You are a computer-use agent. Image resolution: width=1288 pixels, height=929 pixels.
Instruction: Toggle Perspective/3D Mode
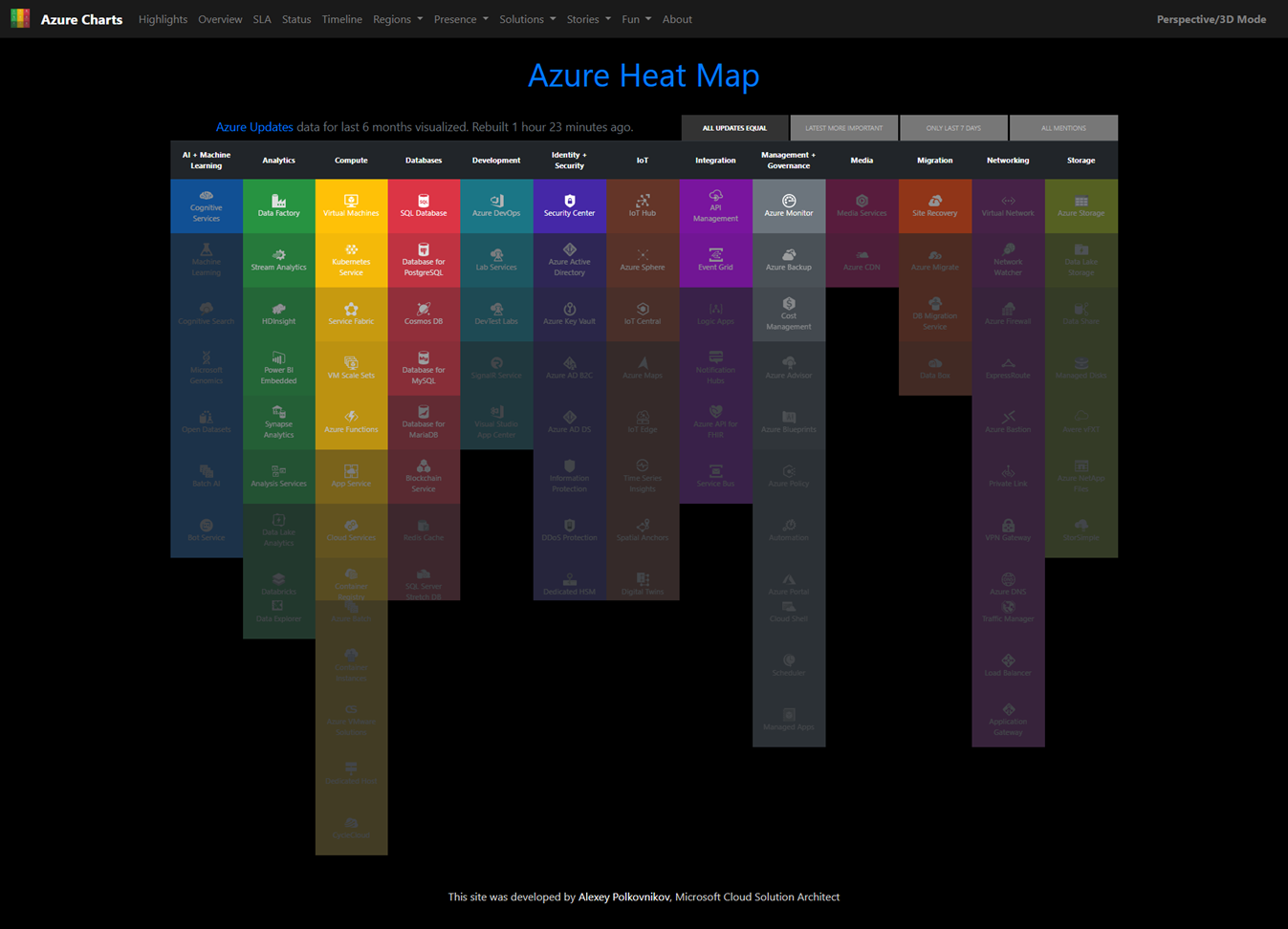[x=1212, y=19]
